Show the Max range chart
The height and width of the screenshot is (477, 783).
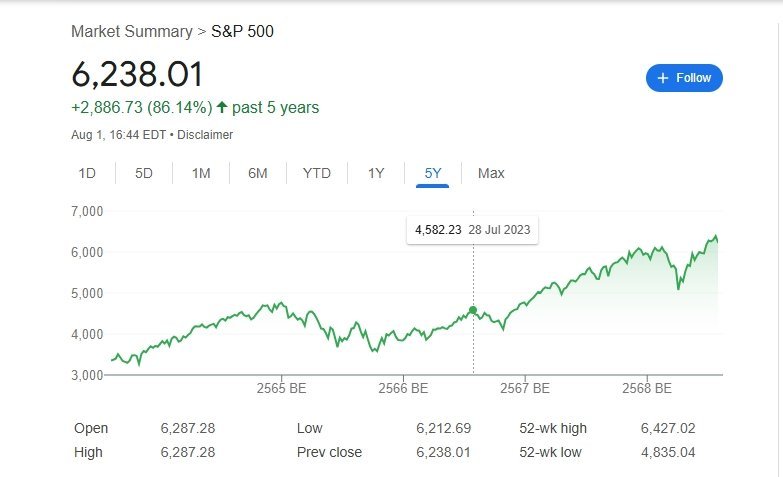pos(491,173)
